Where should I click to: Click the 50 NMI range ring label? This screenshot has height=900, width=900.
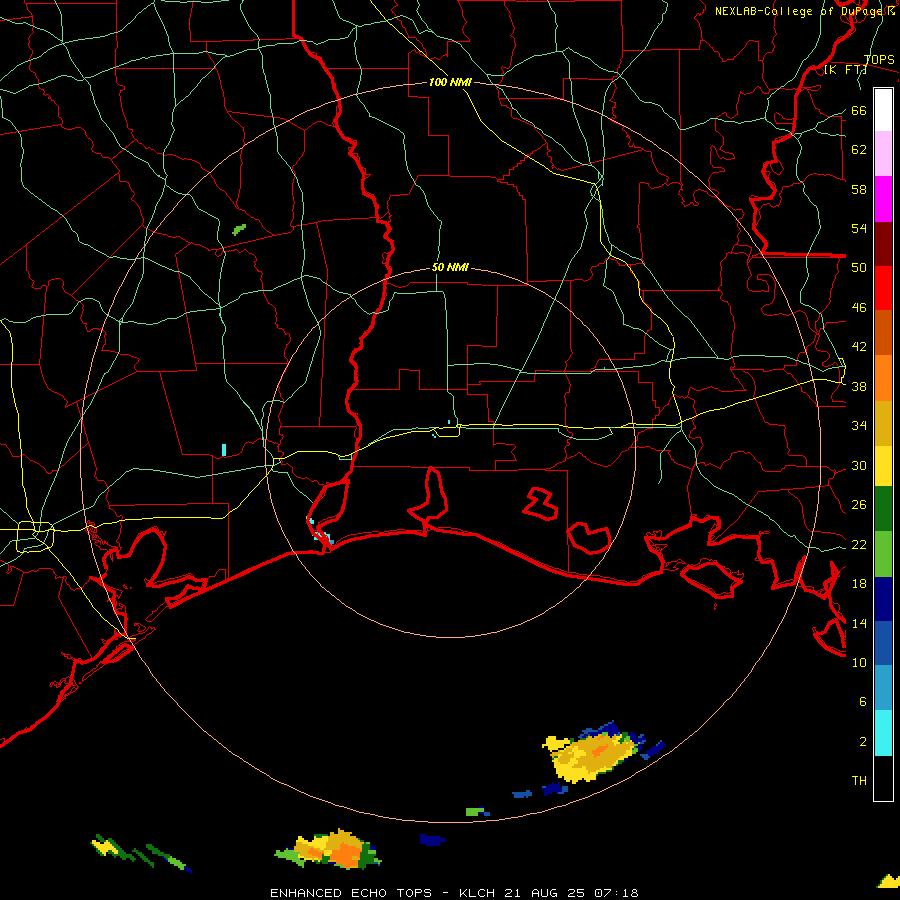tap(450, 267)
